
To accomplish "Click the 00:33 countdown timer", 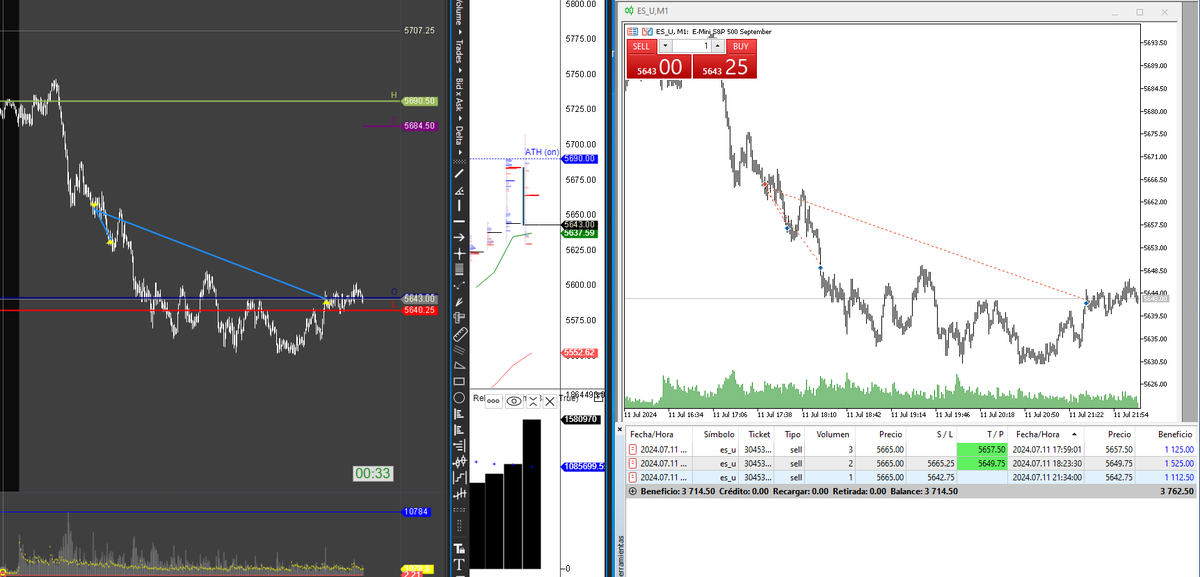I will point(372,473).
